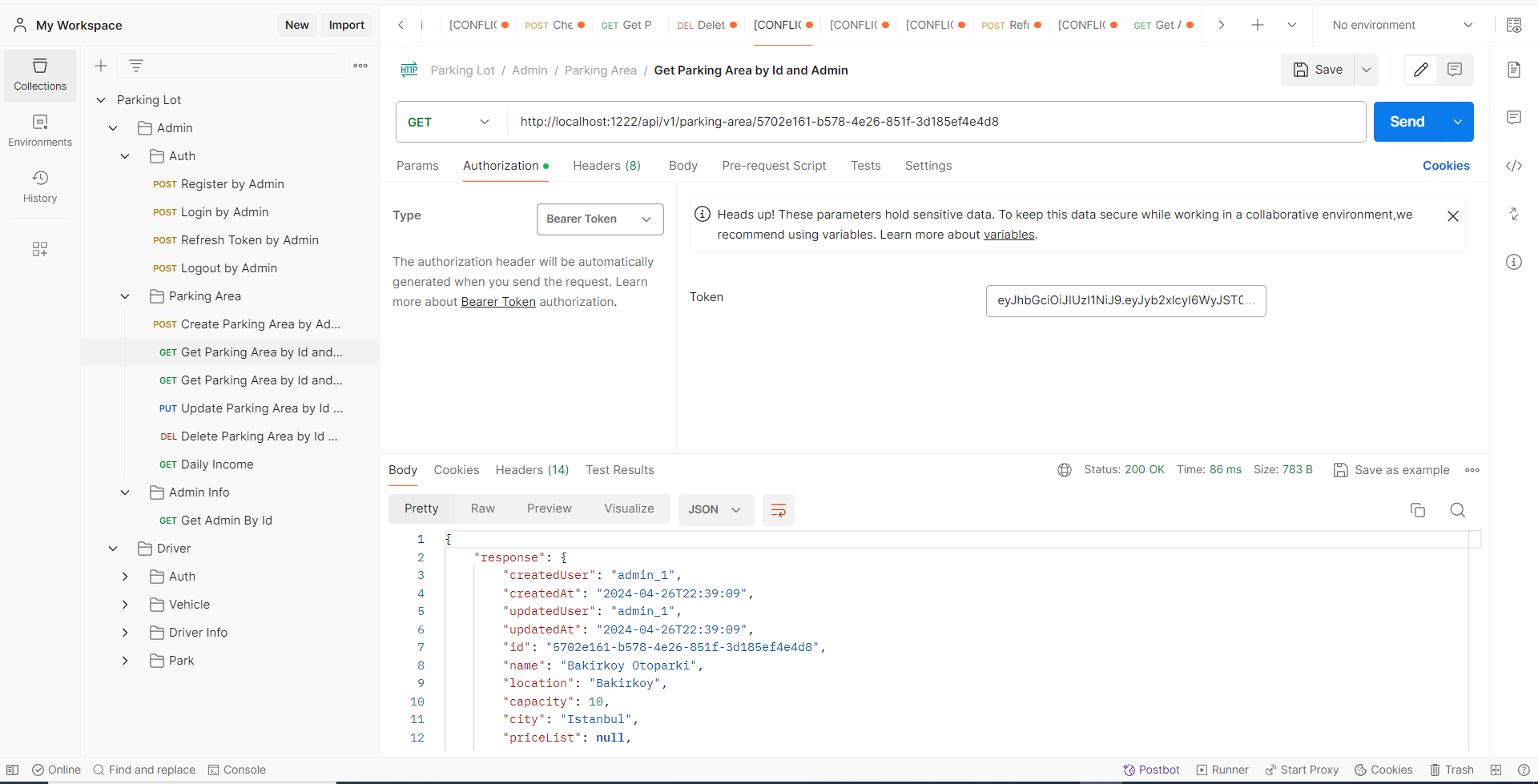Open response three-dot options menu

[x=1472, y=470]
